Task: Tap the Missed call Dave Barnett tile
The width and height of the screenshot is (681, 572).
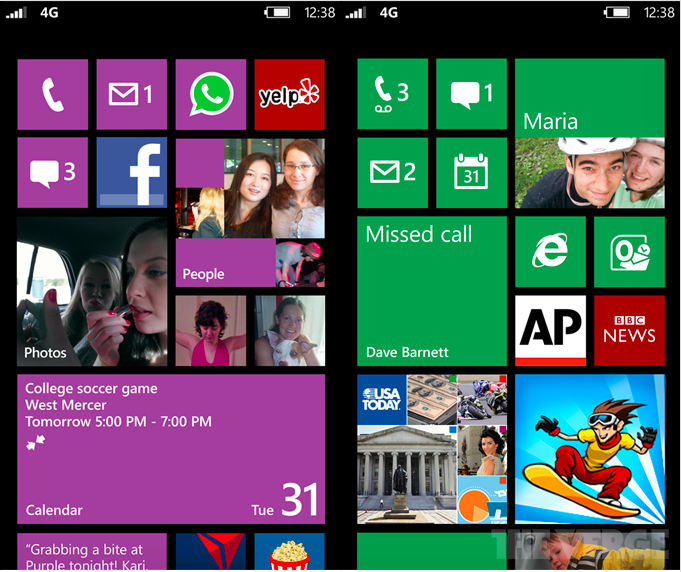Action: pos(432,291)
